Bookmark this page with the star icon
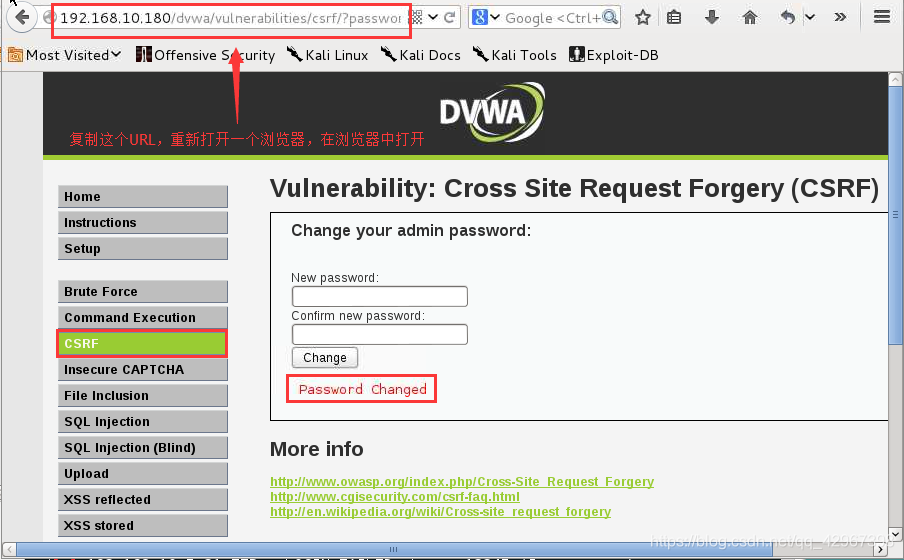Screen dimensions: 904x560 643,17
